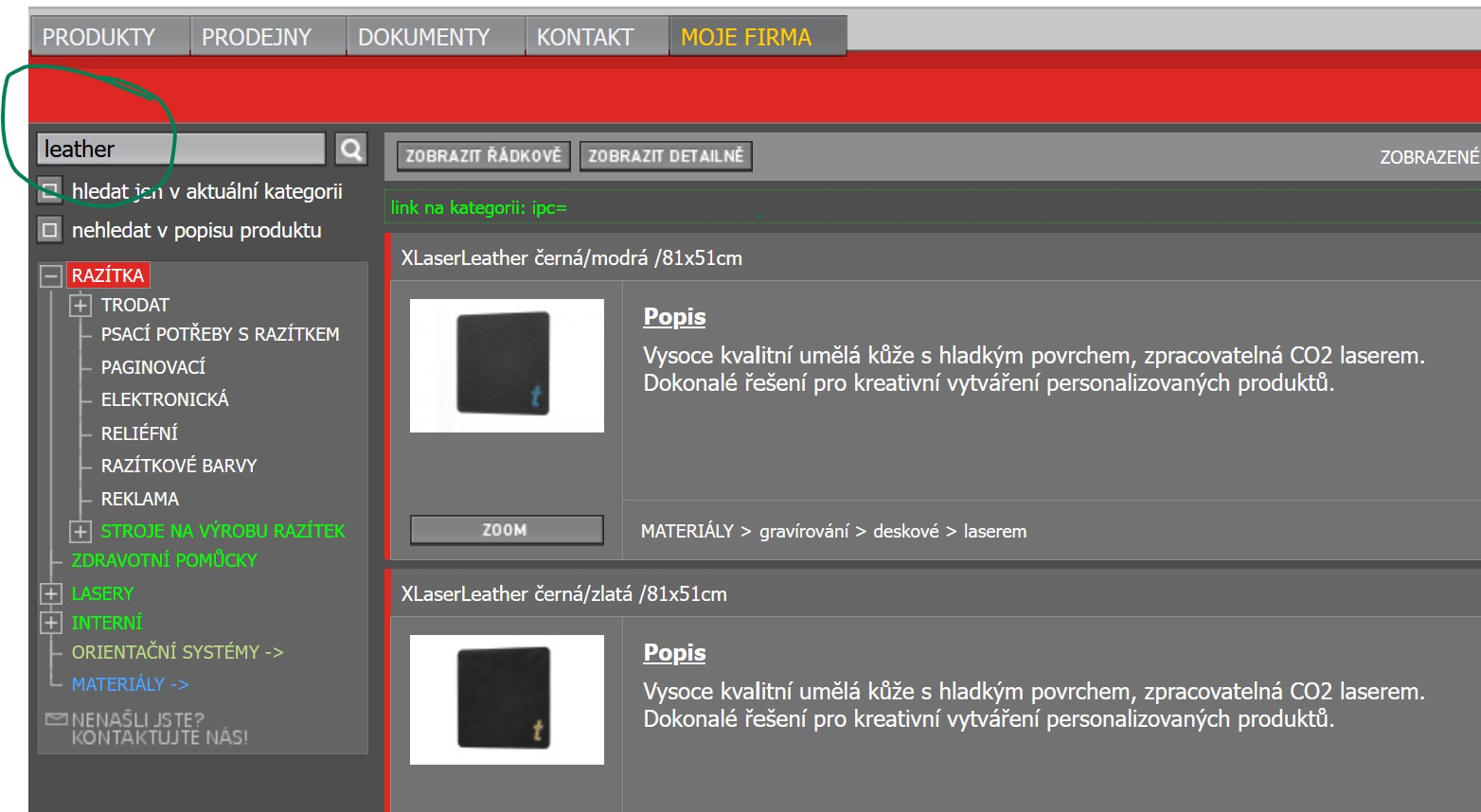Viewport: 1481px width, 812px height.
Task: Select the MATERIÁLY -> tree item
Action: click(130, 684)
